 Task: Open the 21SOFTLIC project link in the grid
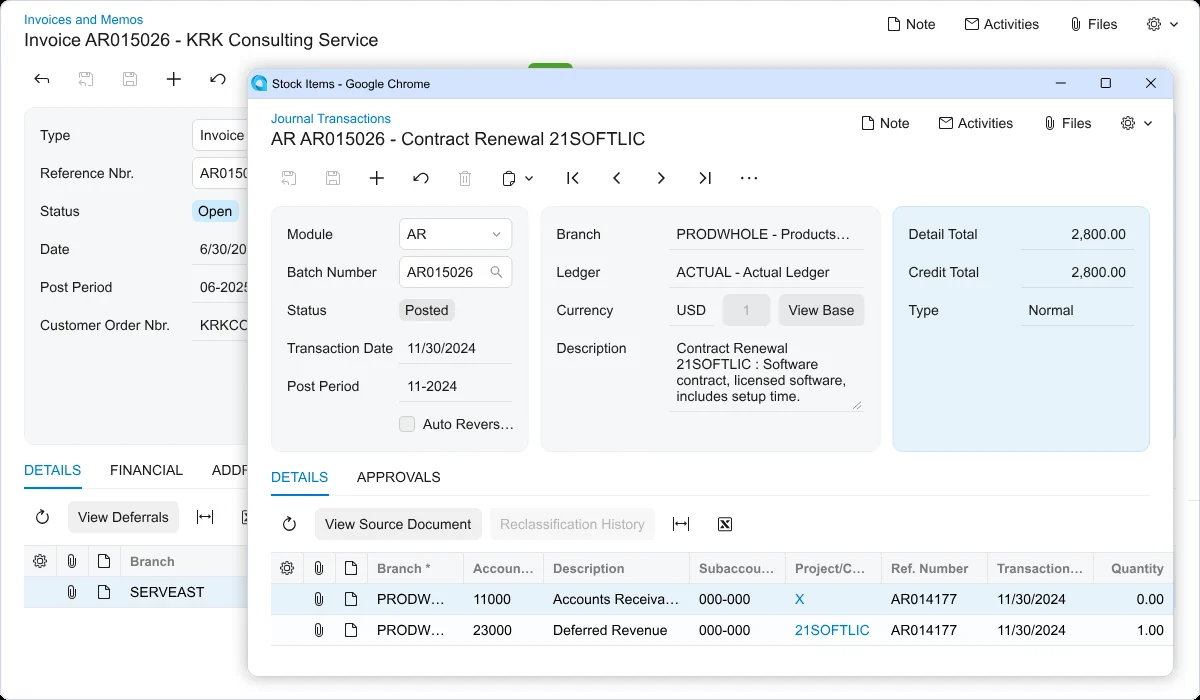tap(832, 630)
